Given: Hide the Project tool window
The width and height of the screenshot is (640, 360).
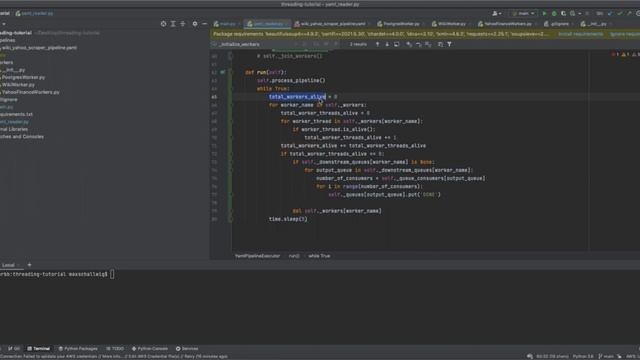Looking at the screenshot, I should point(204,24).
